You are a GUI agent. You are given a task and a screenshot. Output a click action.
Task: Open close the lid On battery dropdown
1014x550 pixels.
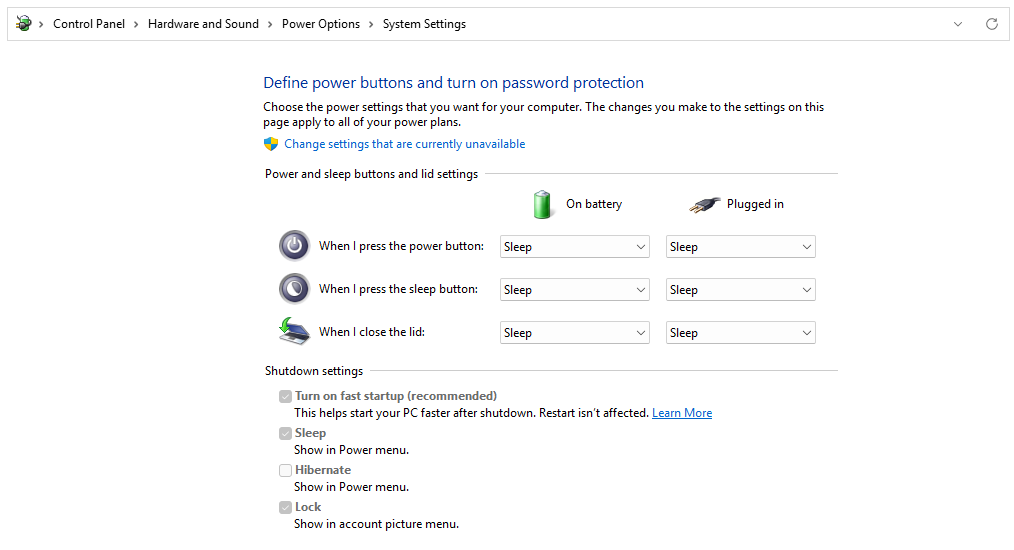(x=574, y=333)
